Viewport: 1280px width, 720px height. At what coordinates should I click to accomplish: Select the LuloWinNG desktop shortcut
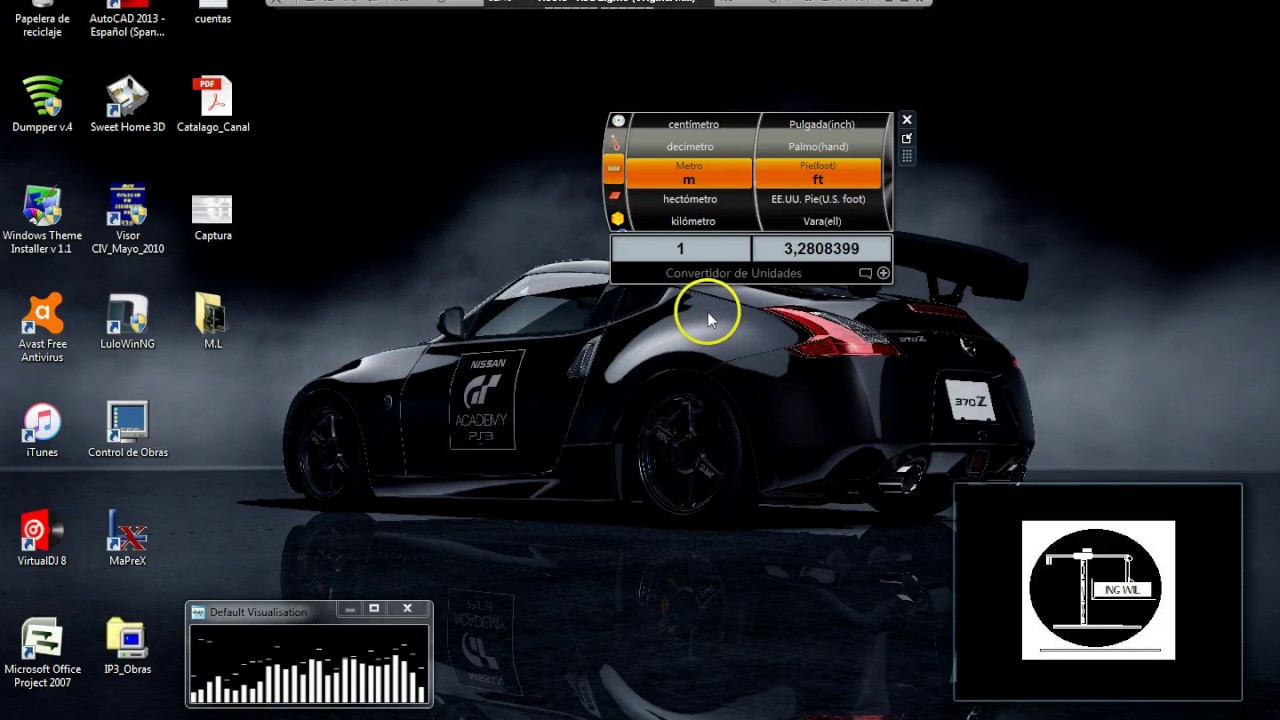click(x=127, y=322)
